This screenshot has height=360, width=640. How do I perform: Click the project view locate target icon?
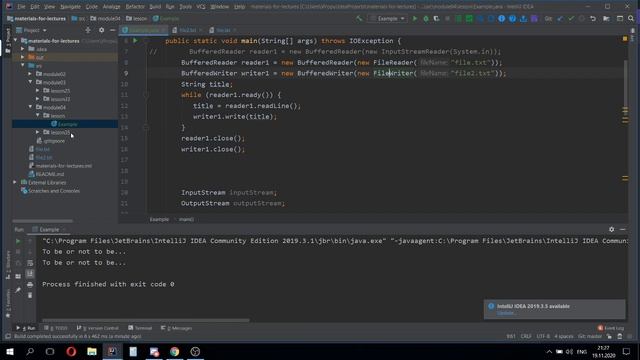tap(88, 30)
